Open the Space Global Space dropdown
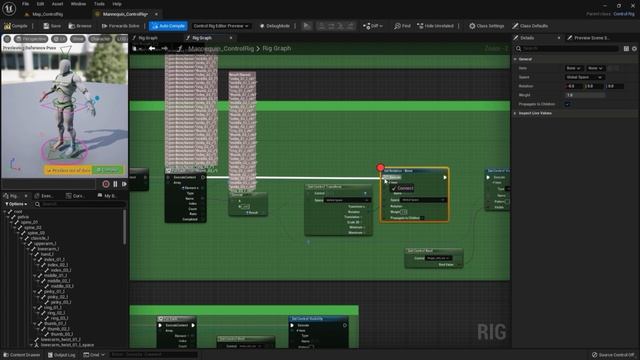 point(584,77)
